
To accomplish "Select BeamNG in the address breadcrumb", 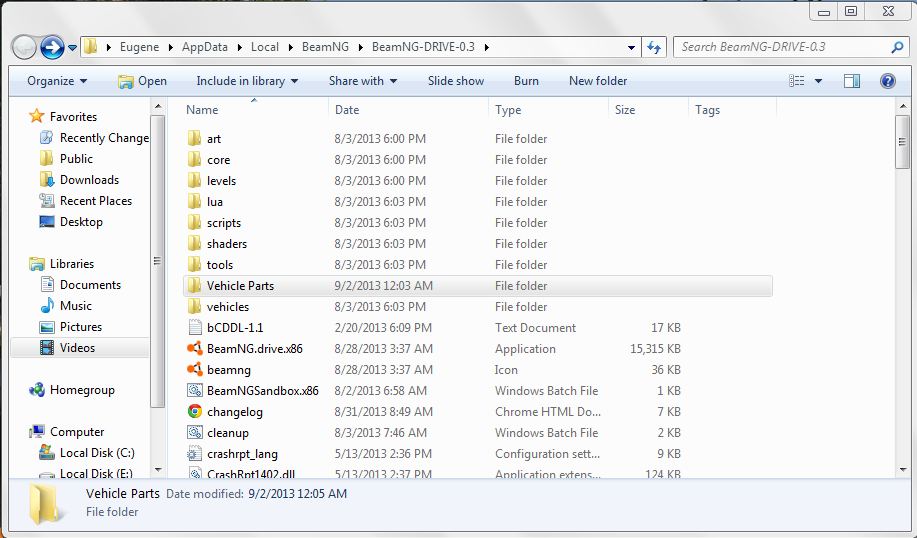I will [x=325, y=47].
